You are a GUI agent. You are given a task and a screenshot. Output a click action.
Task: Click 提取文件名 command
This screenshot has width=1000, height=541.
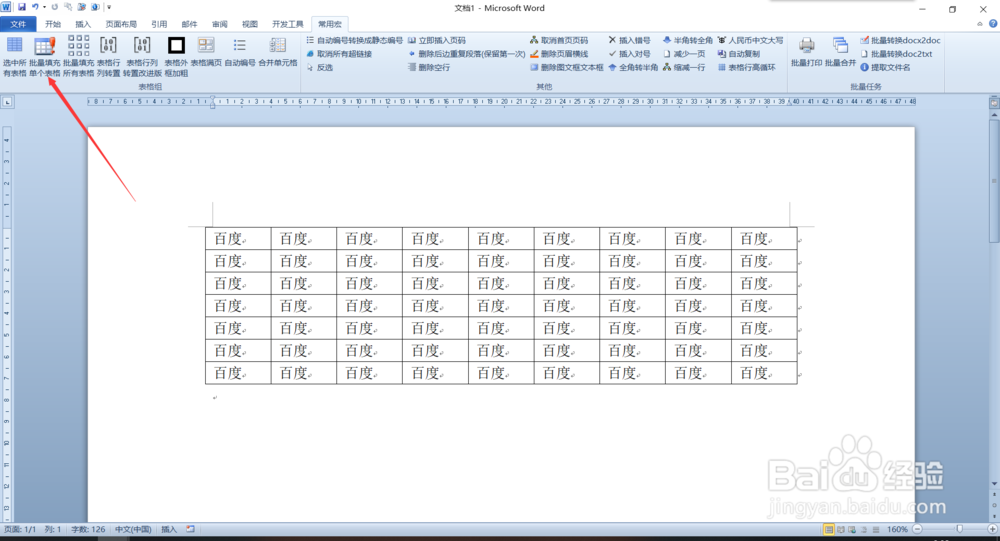(885, 67)
